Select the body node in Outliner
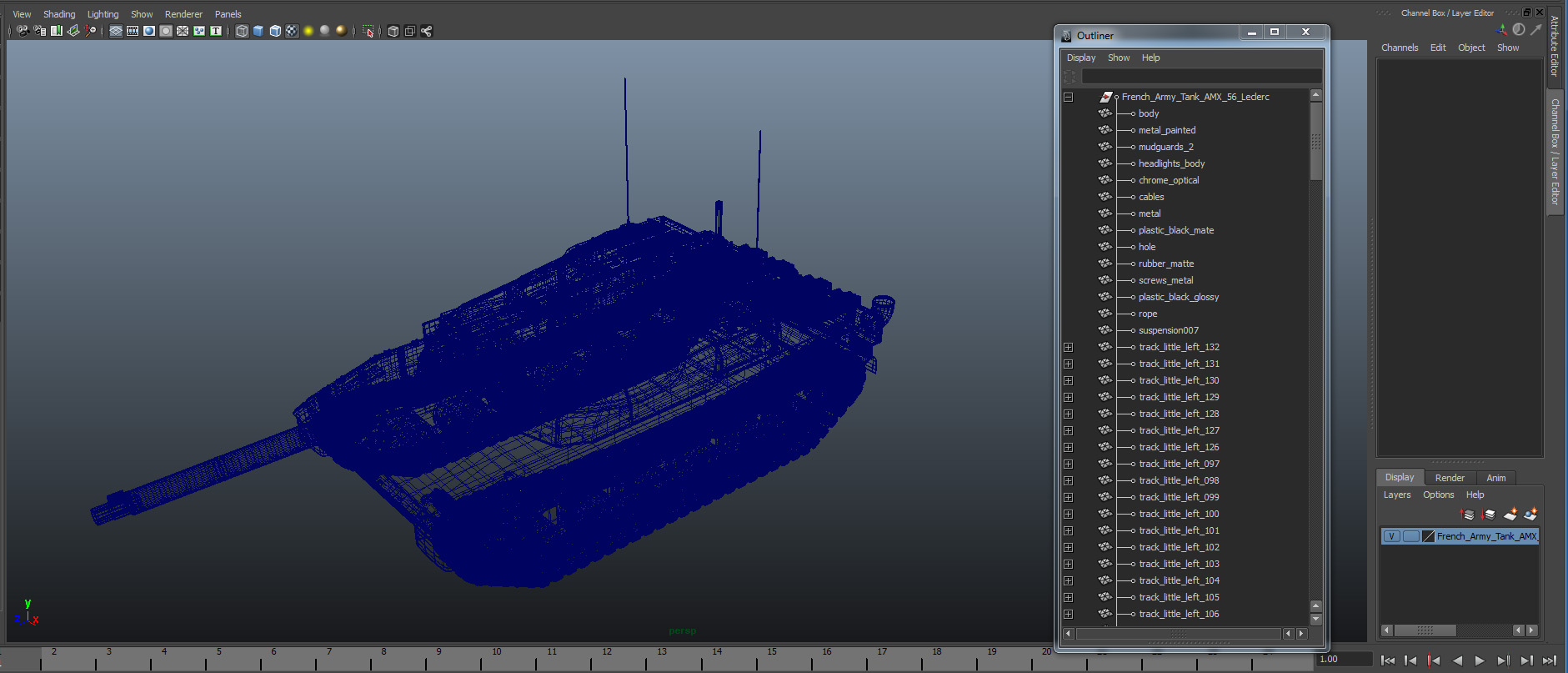 pyautogui.click(x=1149, y=113)
